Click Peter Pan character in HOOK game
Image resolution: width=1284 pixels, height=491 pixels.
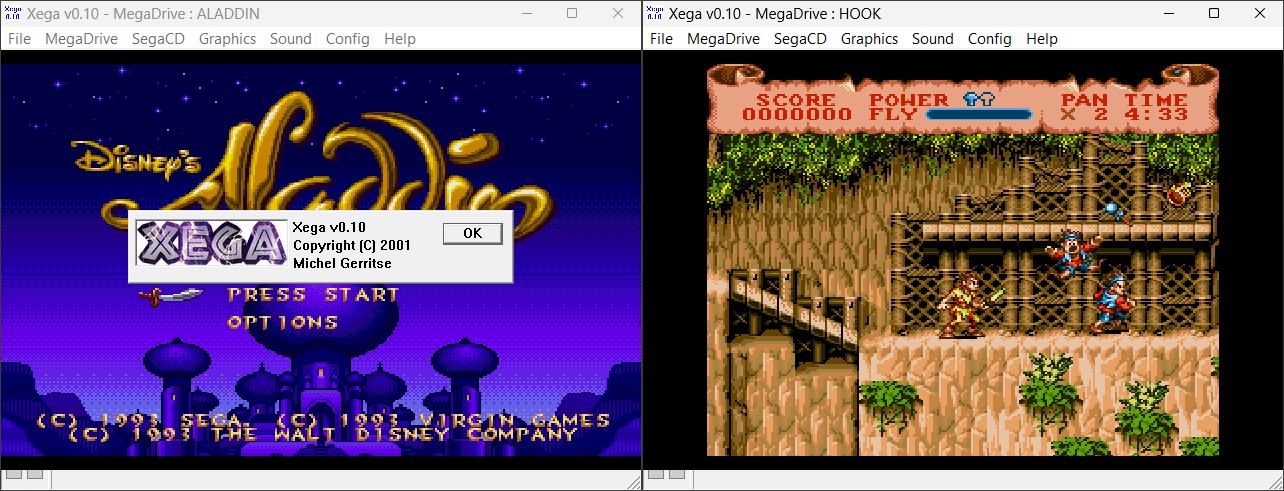[968, 306]
